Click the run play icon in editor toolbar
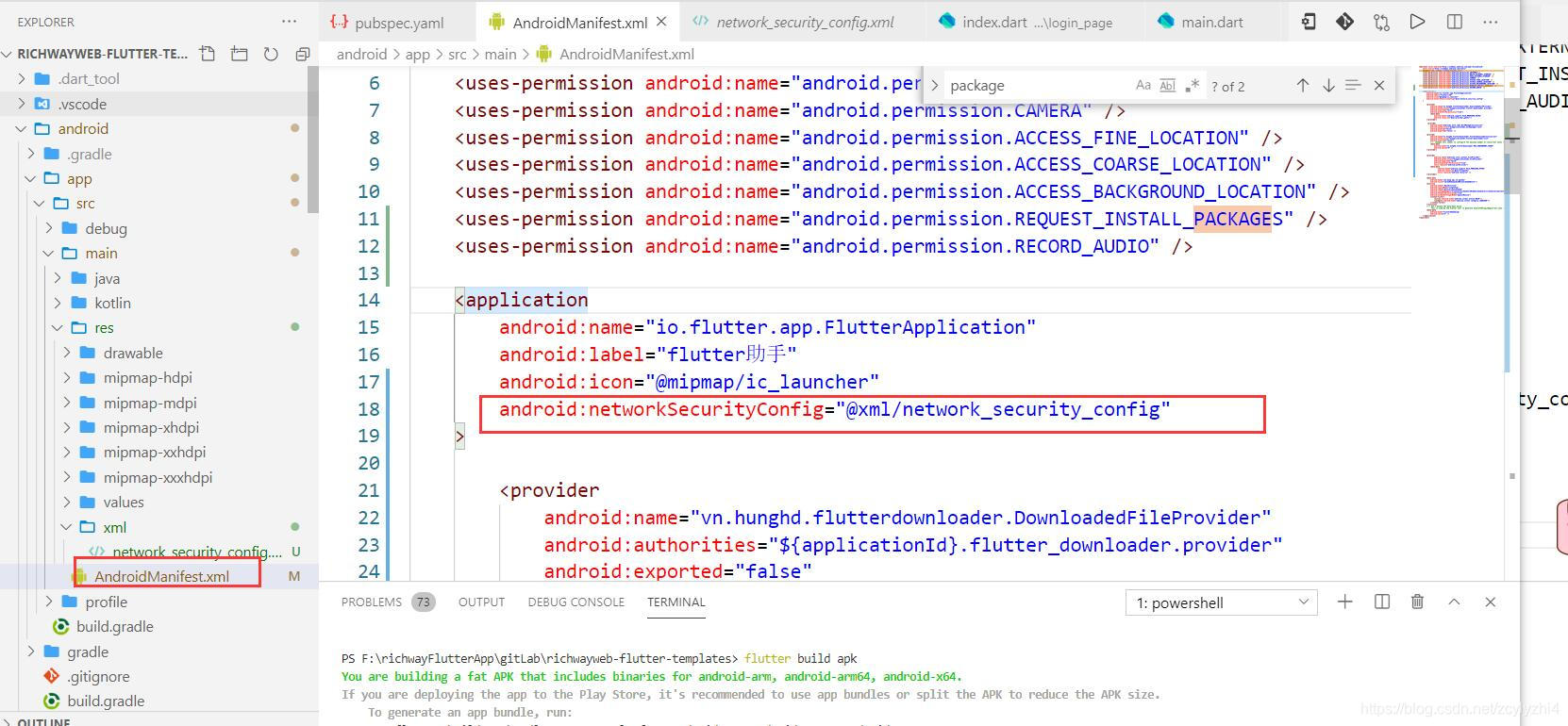Viewport: 1568px width, 726px height. (1417, 22)
